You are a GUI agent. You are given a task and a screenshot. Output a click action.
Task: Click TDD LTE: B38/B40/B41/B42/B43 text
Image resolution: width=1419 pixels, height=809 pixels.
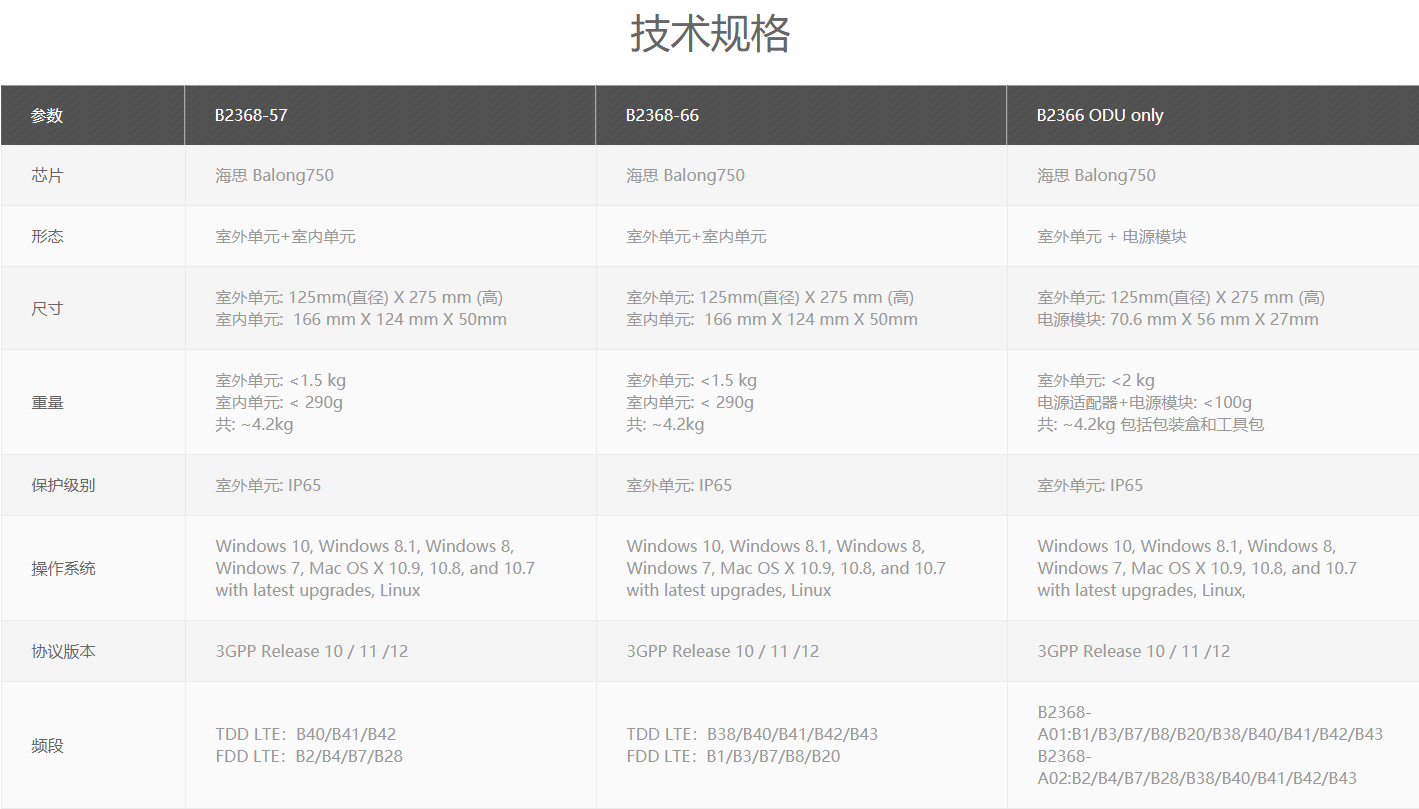[x=752, y=734]
